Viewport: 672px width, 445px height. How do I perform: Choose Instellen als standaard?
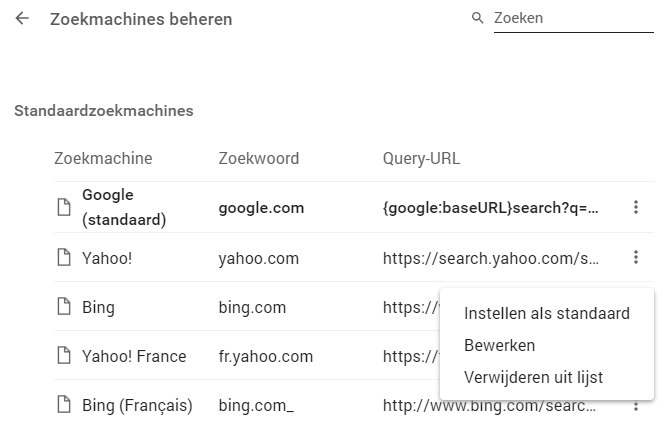(x=546, y=313)
